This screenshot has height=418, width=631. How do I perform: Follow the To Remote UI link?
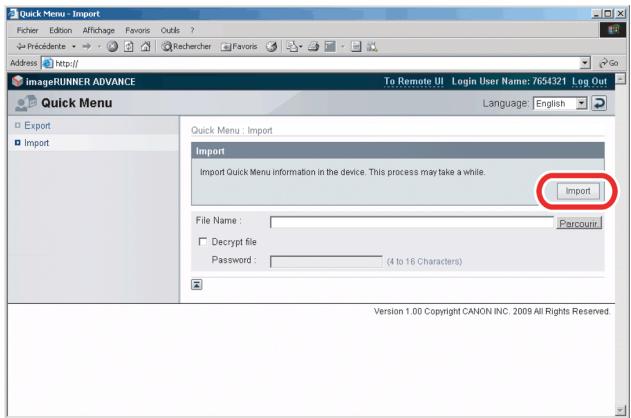(x=413, y=81)
